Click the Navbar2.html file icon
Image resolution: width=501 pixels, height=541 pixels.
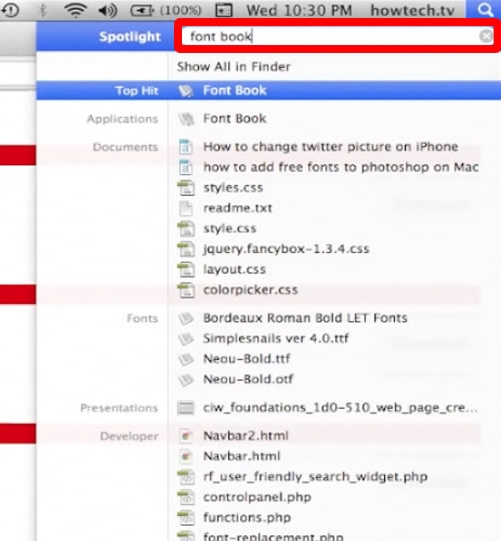pyautogui.click(x=186, y=436)
